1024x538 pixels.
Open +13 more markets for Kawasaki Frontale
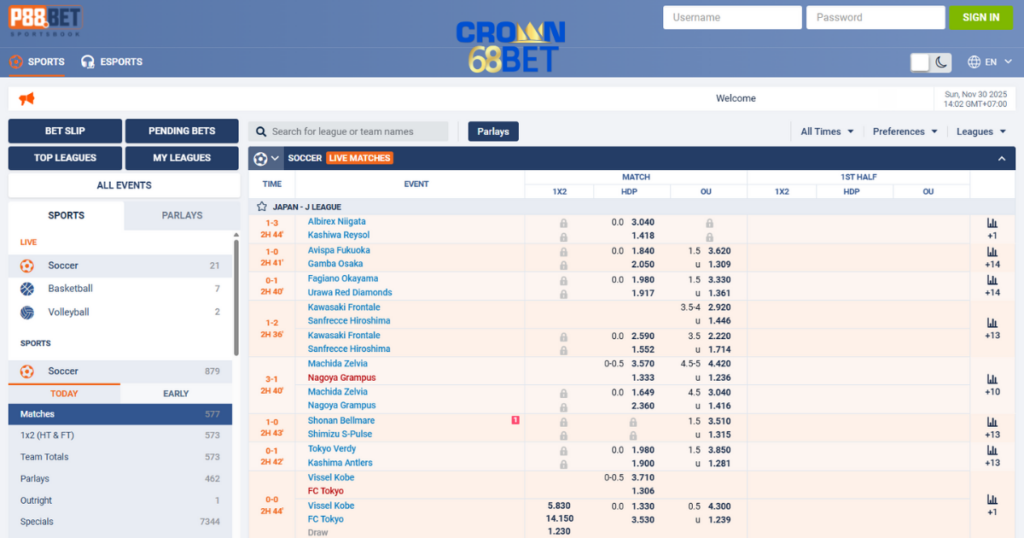point(992,336)
